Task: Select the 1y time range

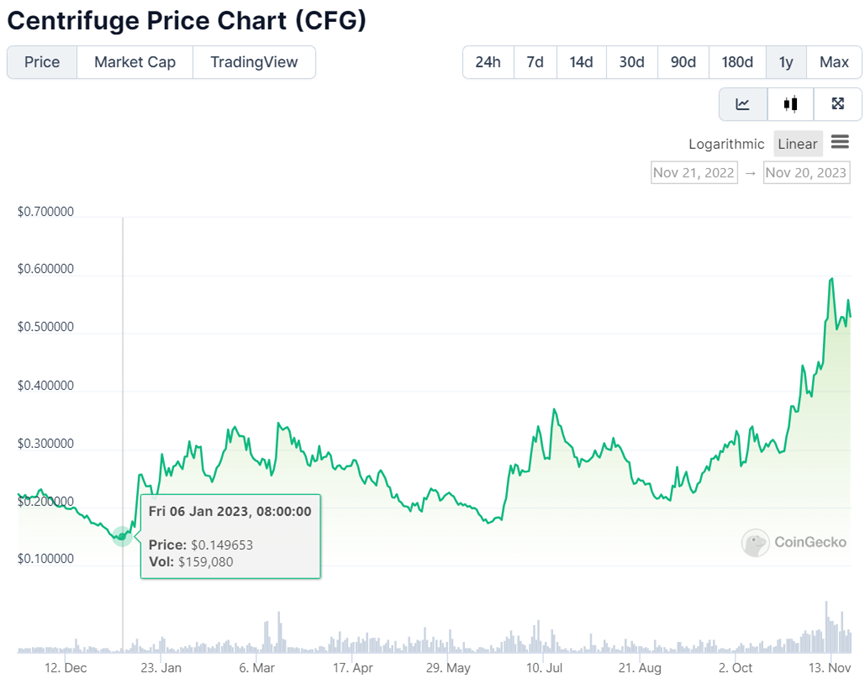Action: click(x=786, y=62)
